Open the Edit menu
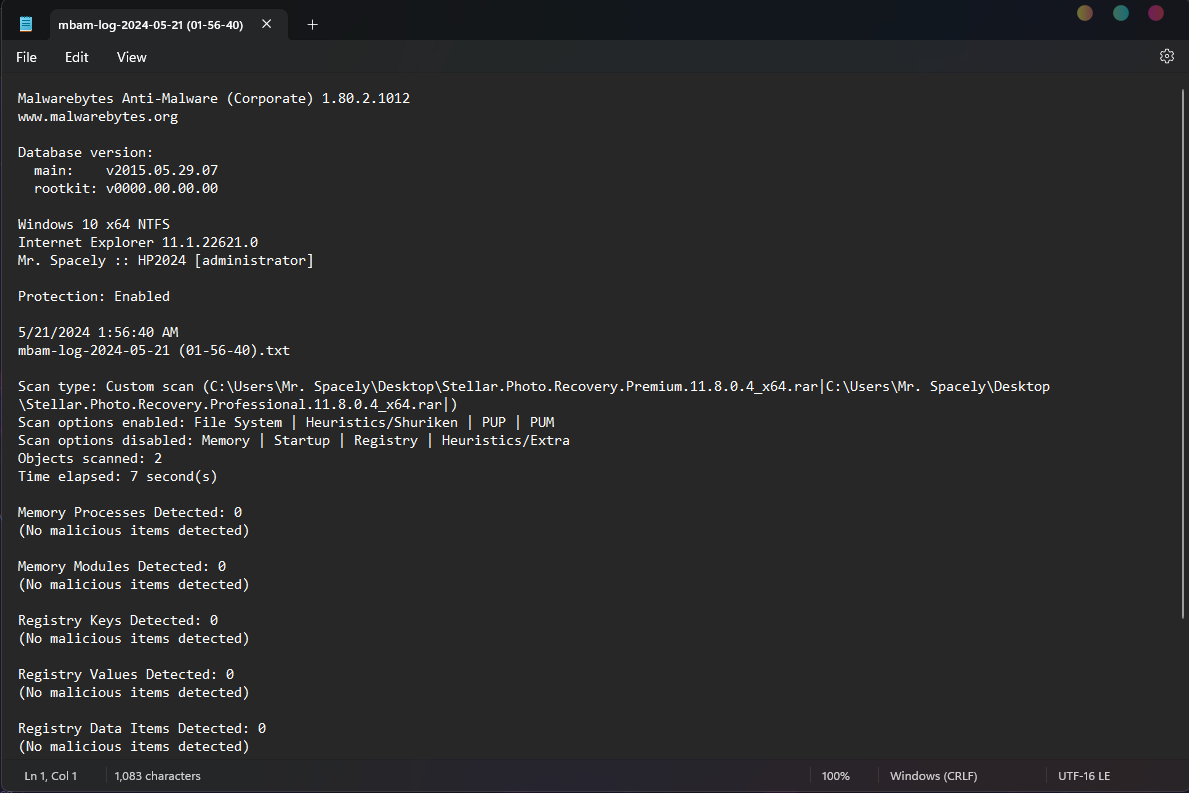 click(77, 58)
